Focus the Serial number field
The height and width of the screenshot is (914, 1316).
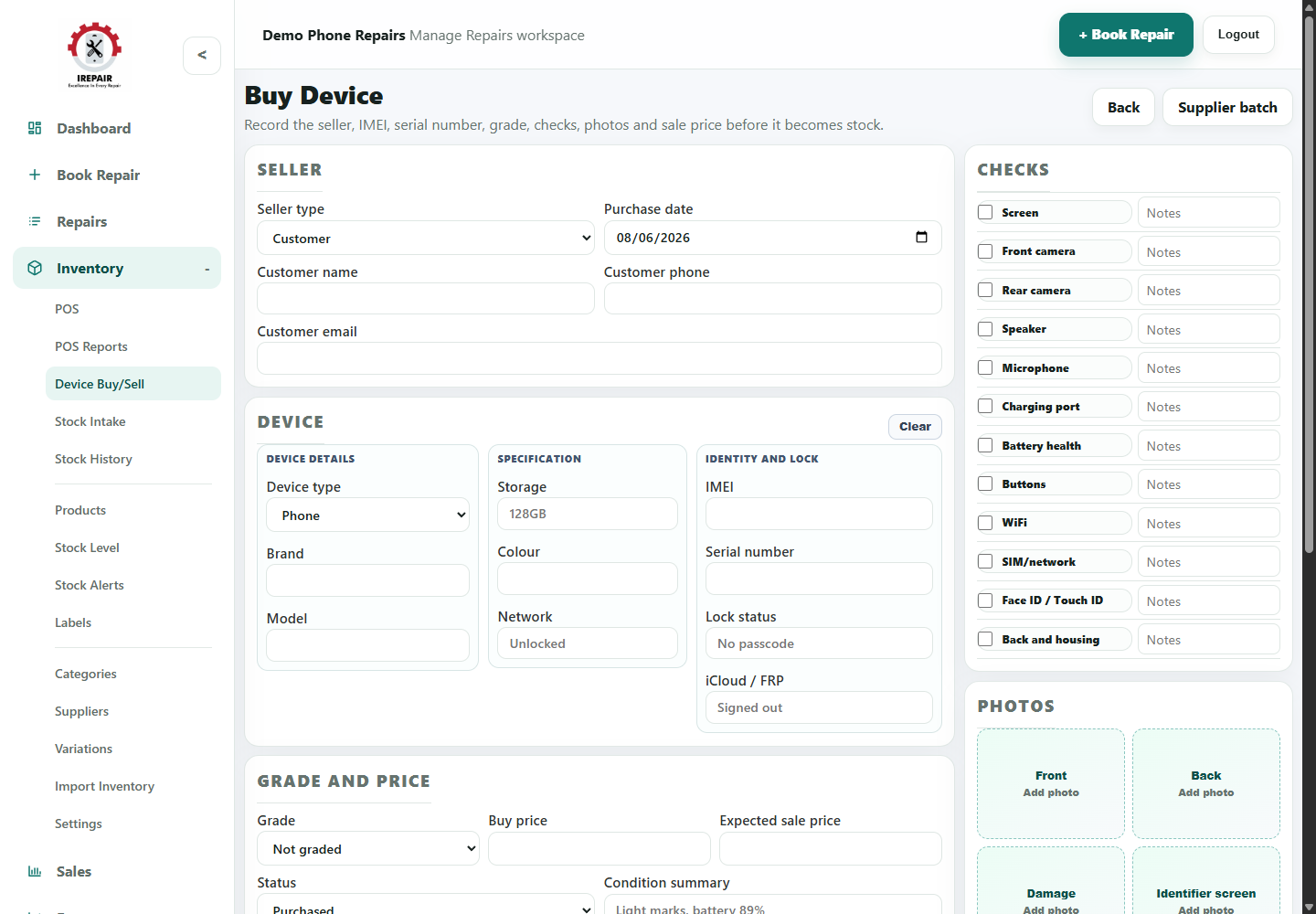point(819,579)
